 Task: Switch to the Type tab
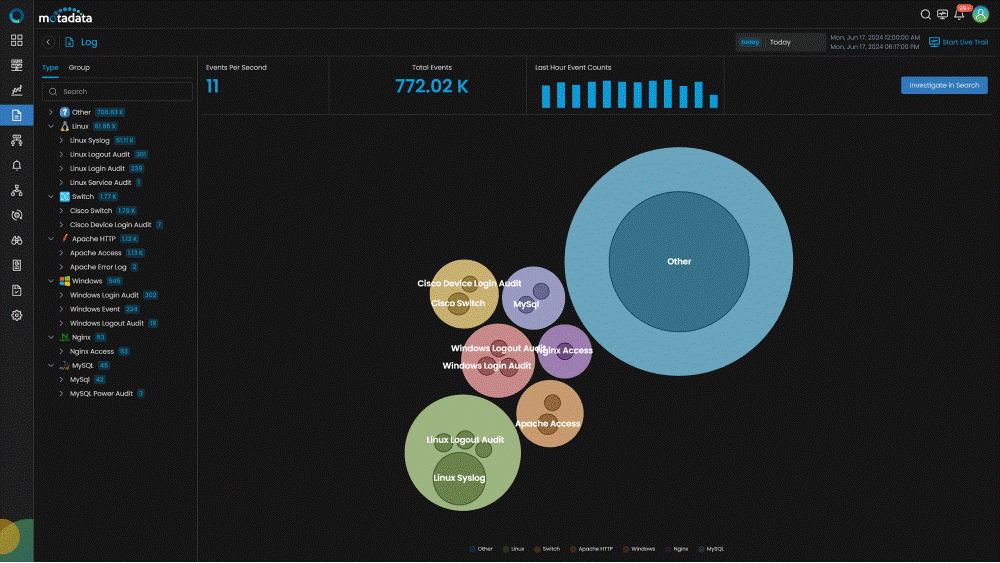[x=50, y=68]
